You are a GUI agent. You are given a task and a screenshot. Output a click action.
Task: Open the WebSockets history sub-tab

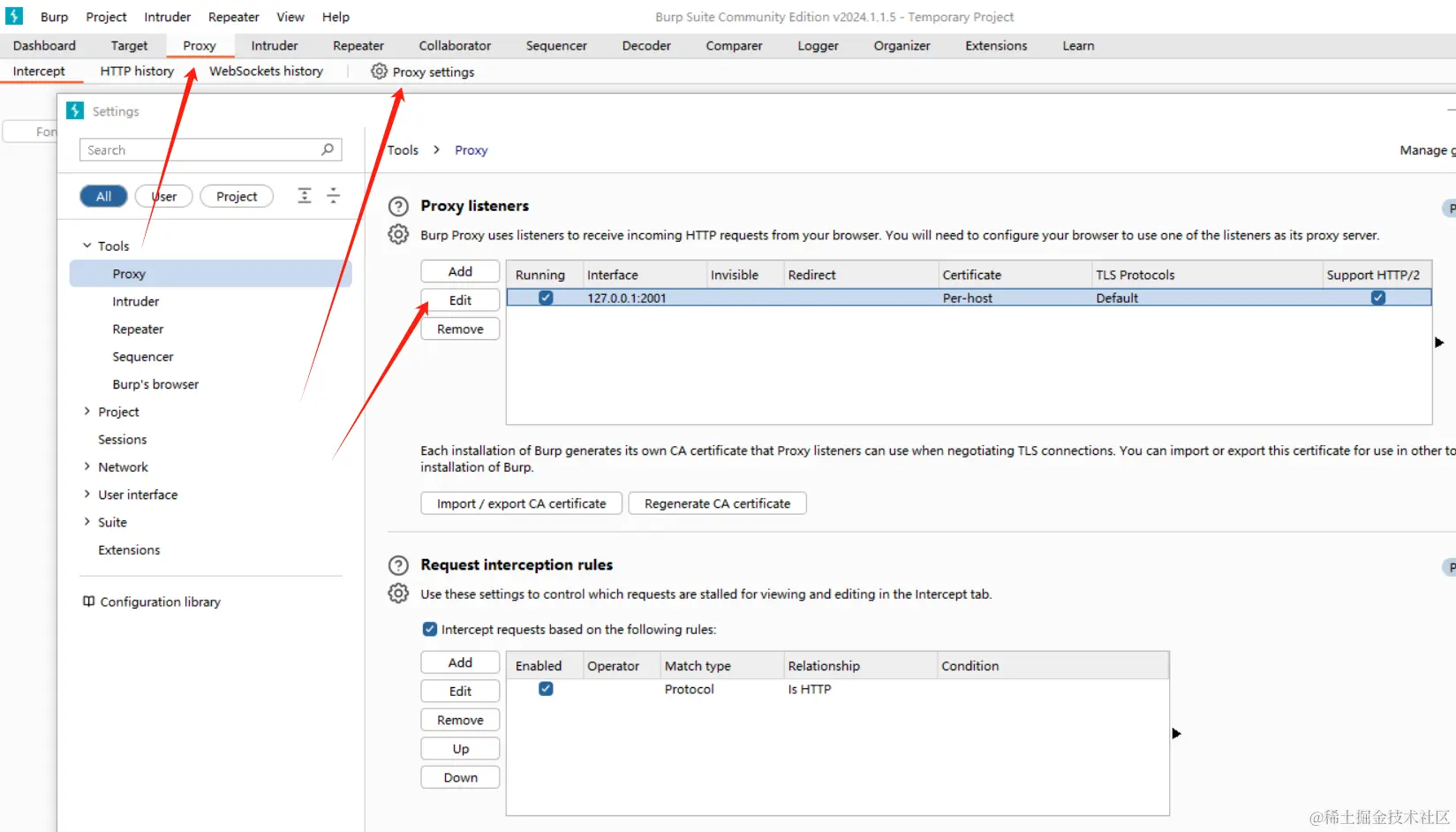click(x=266, y=72)
